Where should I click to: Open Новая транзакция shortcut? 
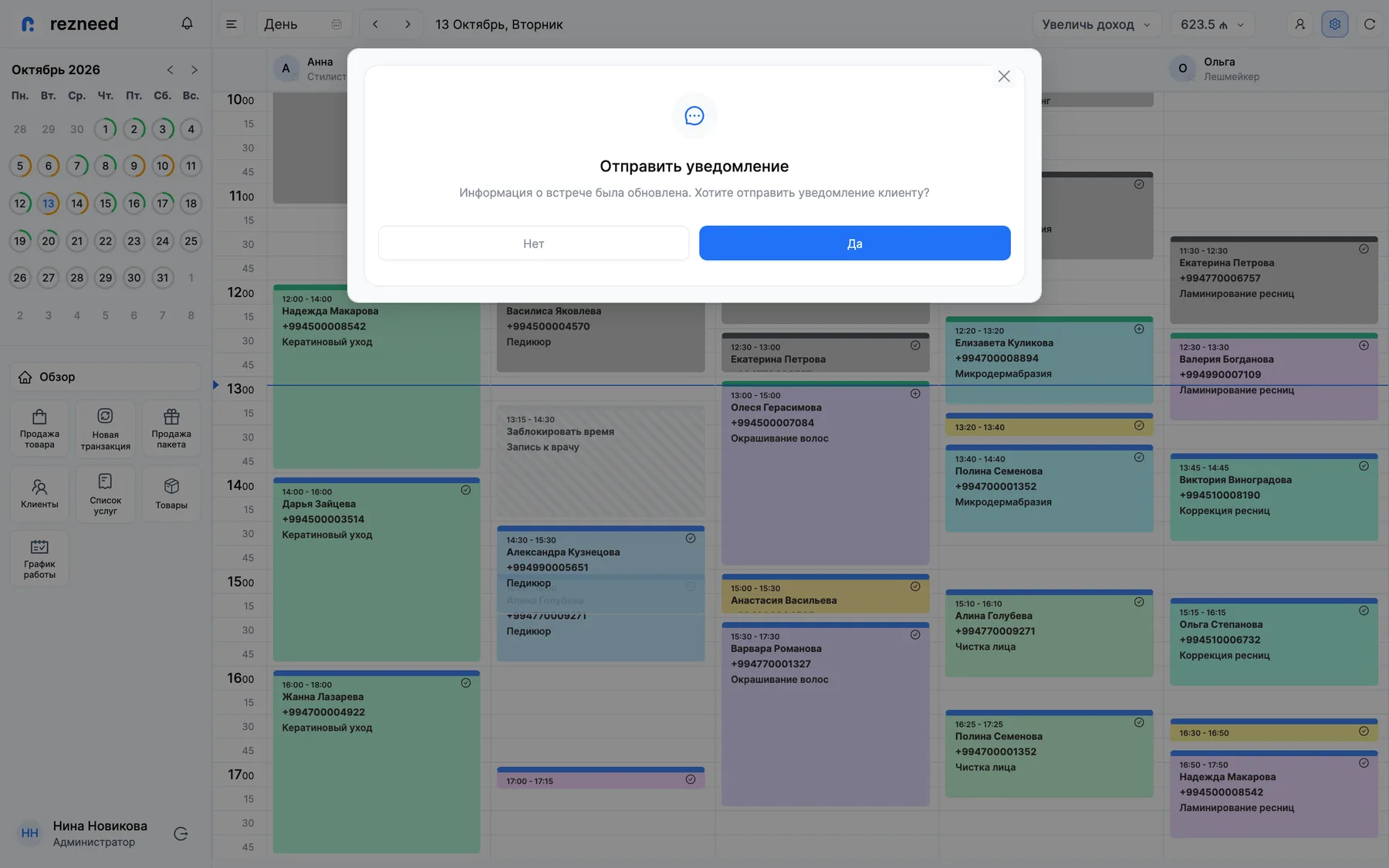(x=106, y=428)
